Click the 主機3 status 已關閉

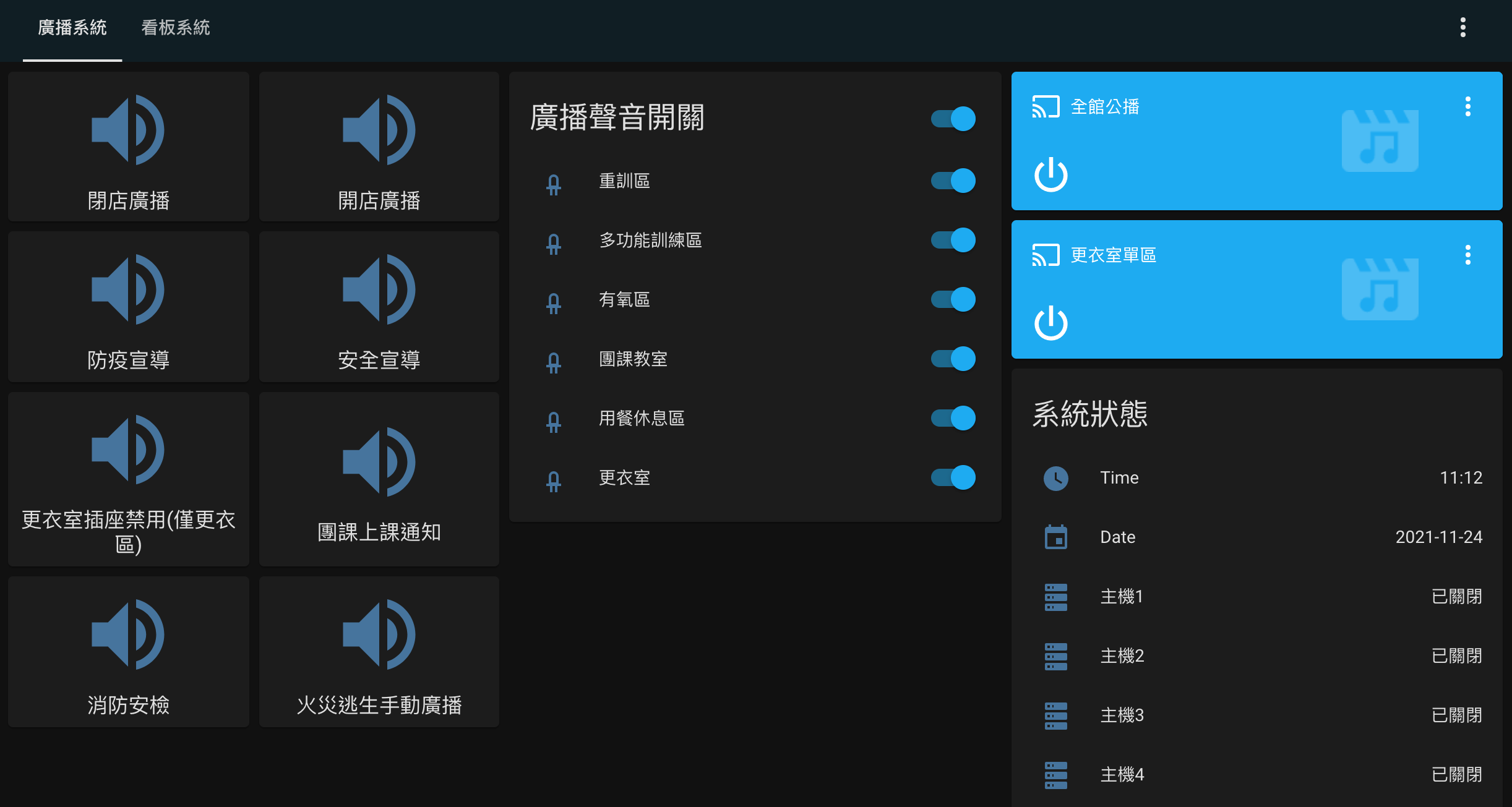coord(1457,715)
